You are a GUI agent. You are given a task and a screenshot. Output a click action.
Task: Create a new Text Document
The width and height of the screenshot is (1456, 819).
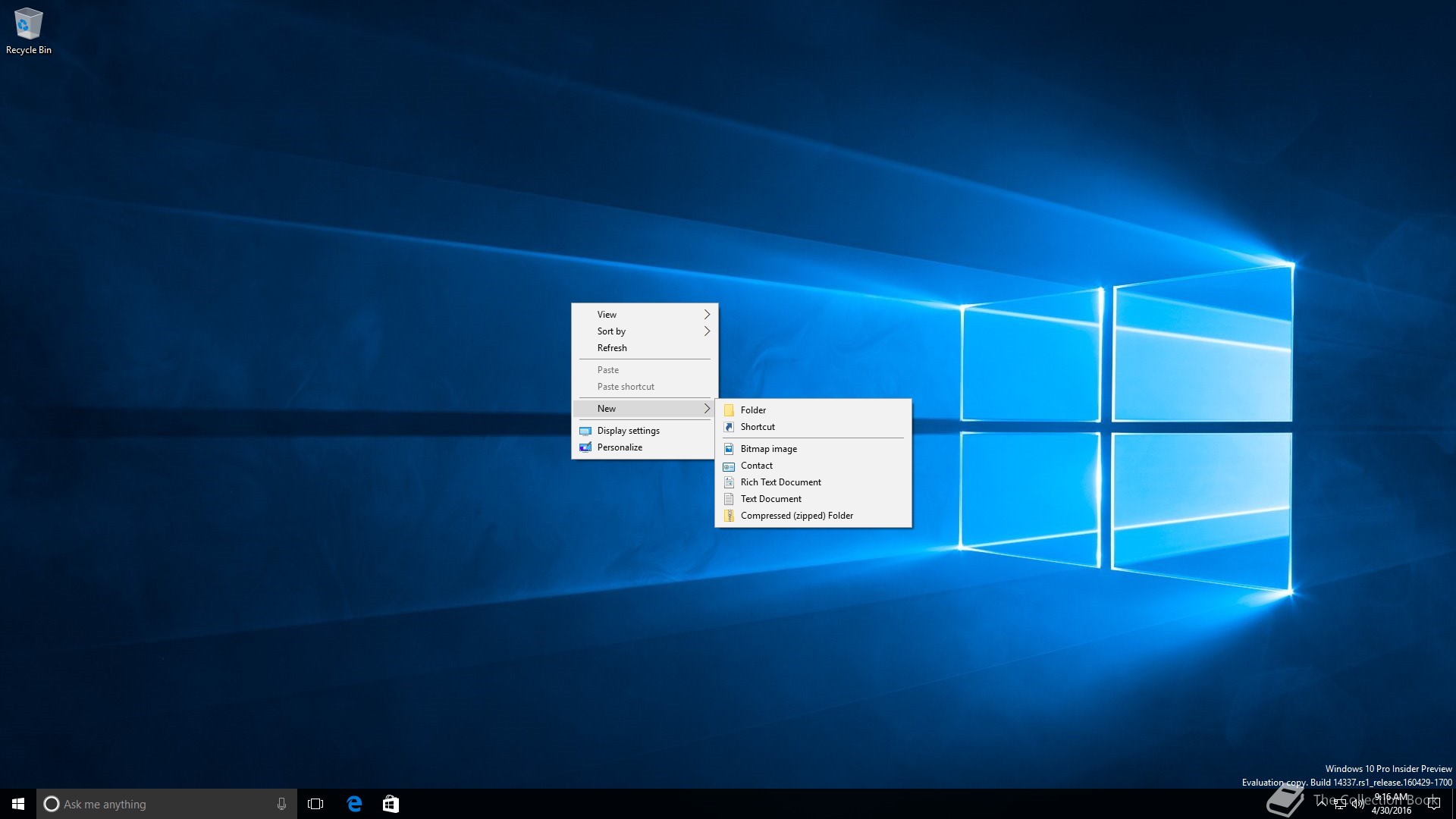[813, 498]
